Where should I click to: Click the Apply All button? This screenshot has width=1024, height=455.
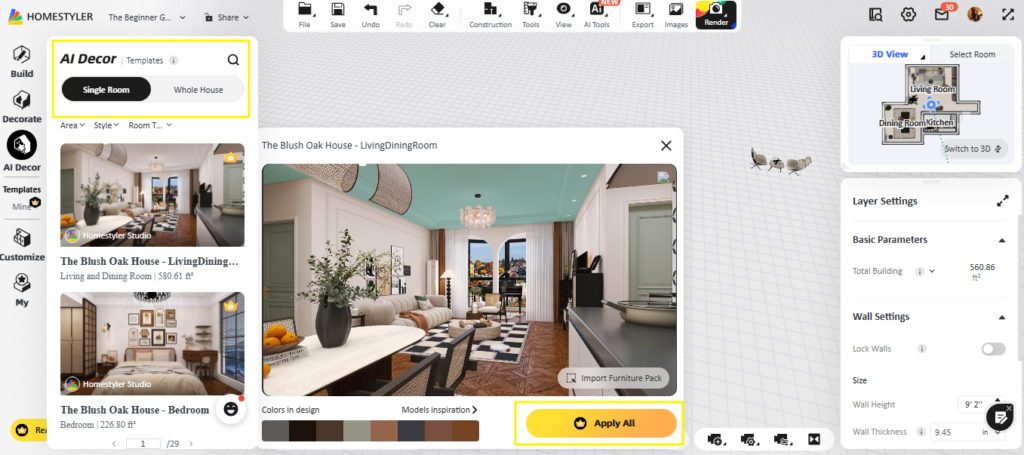[x=601, y=423]
